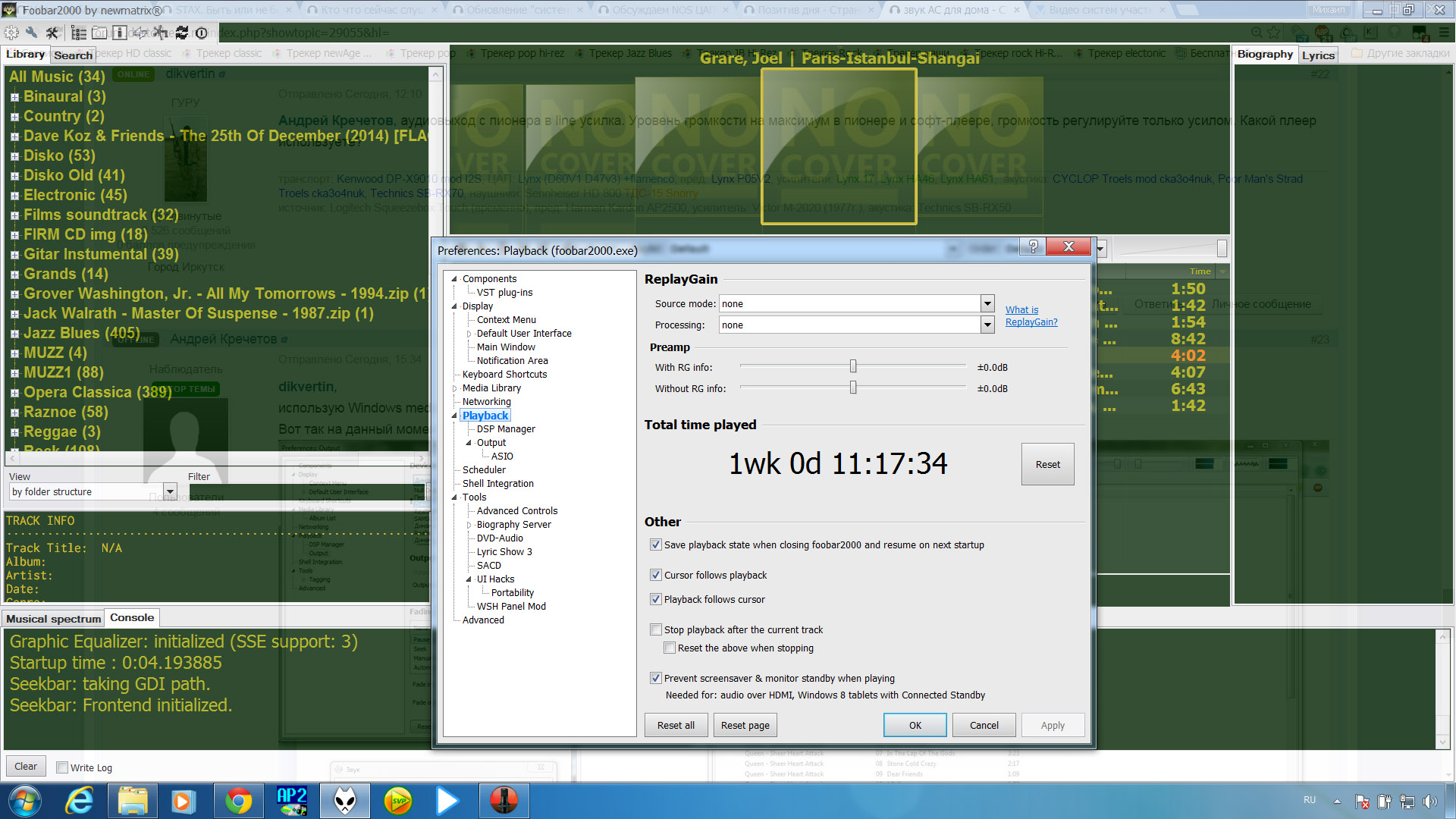Open Windows Explorer from taskbar
The height and width of the screenshot is (819, 1456).
[133, 801]
